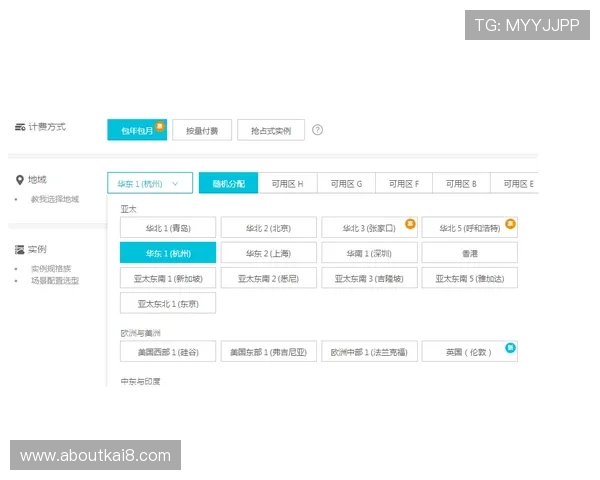This screenshot has height=480, width=600.
Task: Click the 计费方式 section label
Action: pos(47,127)
